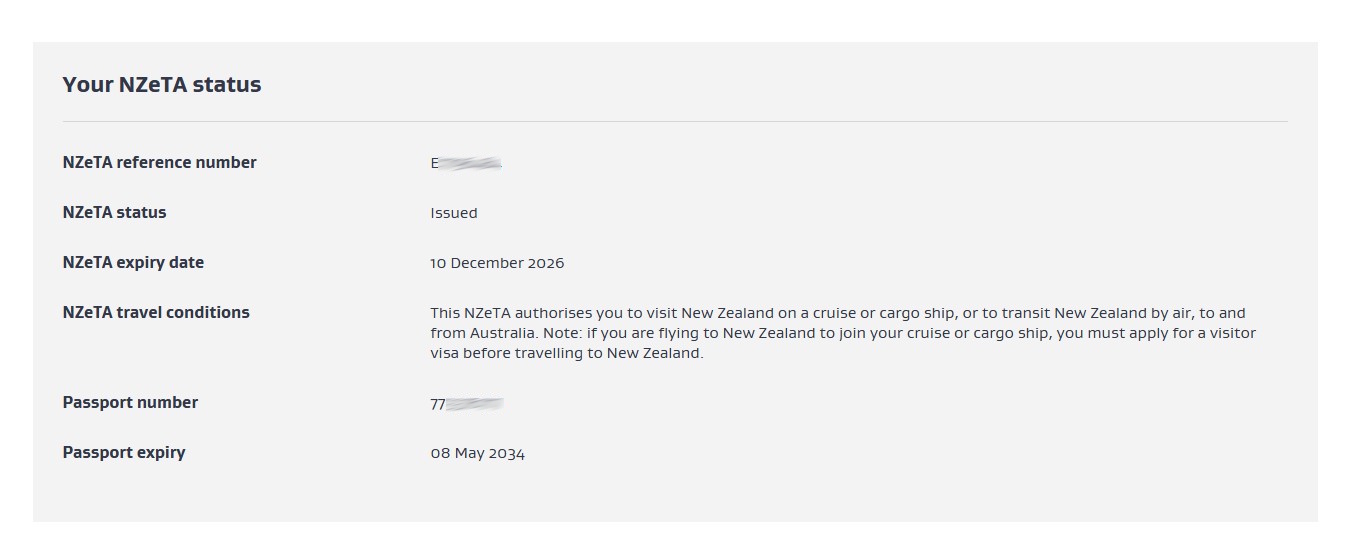Click the NZeTA status label

pos(114,213)
